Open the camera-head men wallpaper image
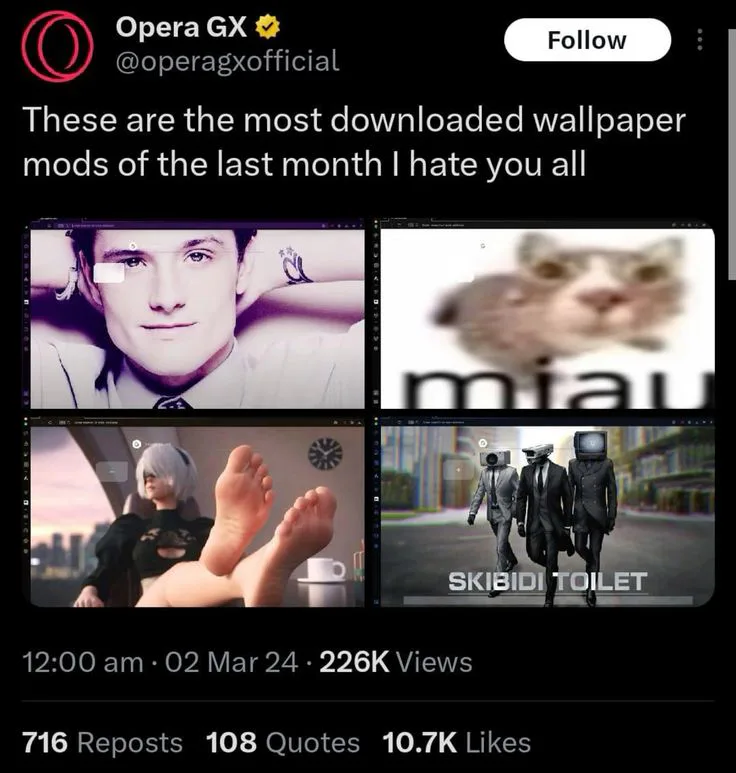The image size is (736, 773). [547, 512]
